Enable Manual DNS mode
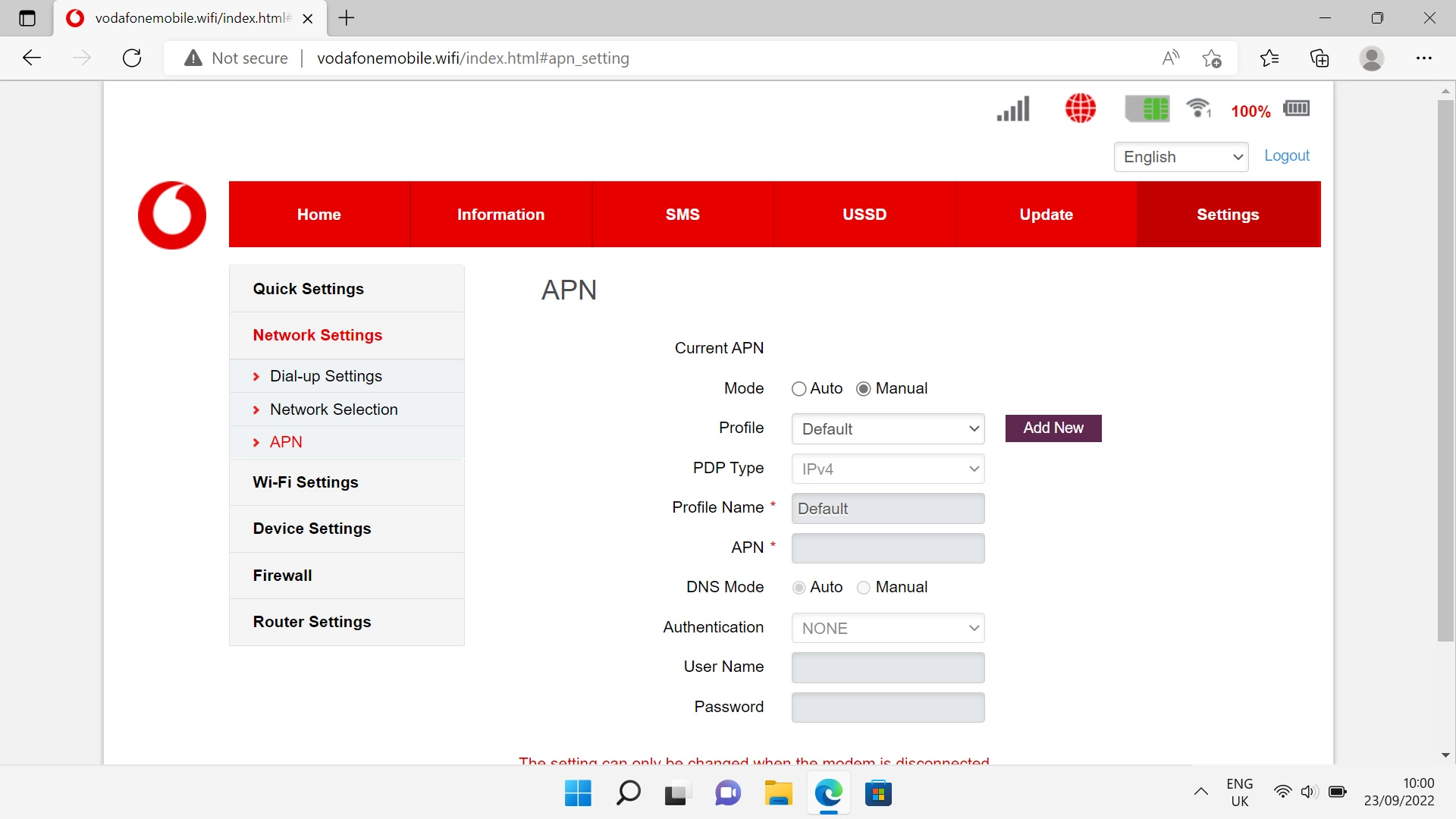Image resolution: width=1456 pixels, height=819 pixels. tap(864, 588)
